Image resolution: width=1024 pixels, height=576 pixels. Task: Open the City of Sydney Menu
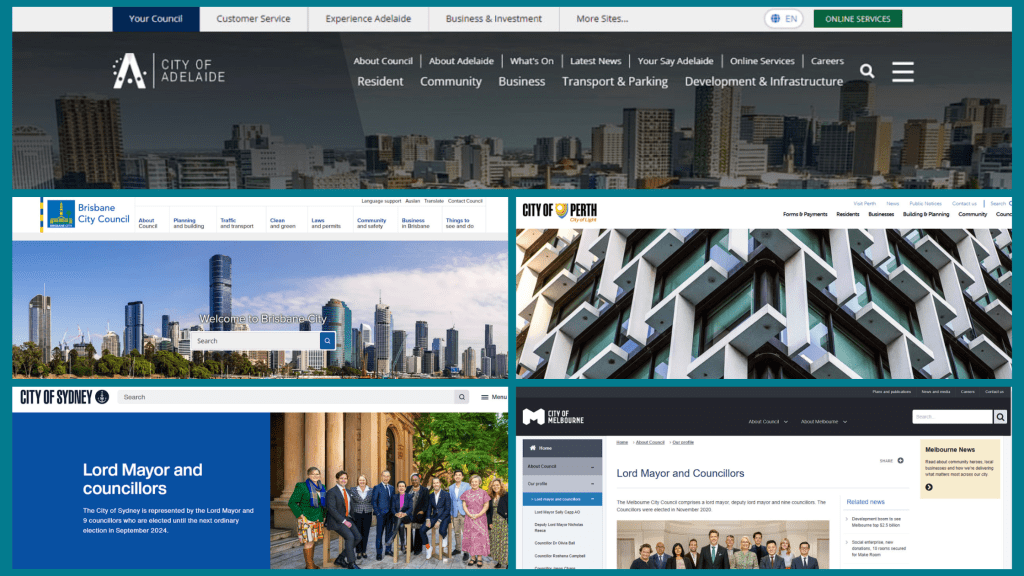[493, 397]
